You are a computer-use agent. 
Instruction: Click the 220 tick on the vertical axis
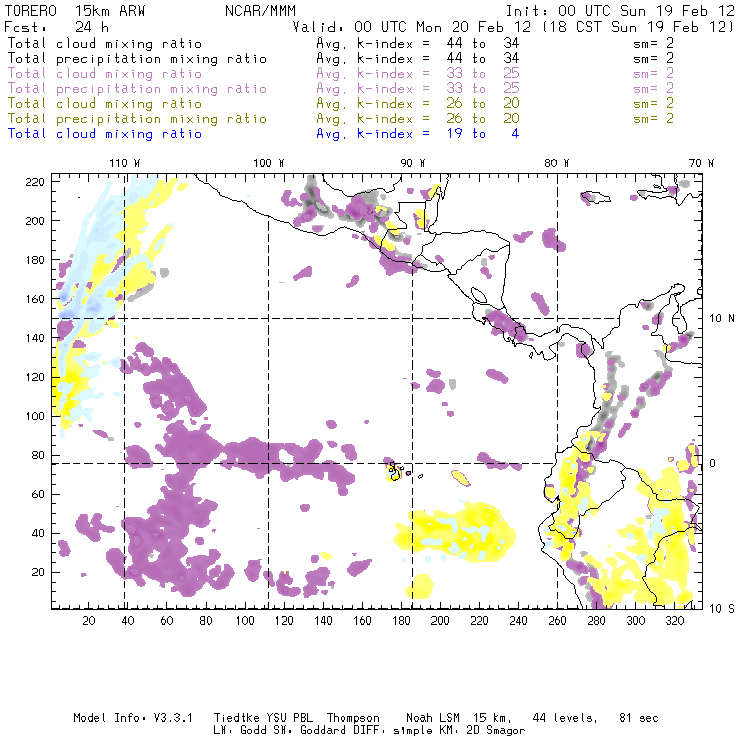pos(35,181)
